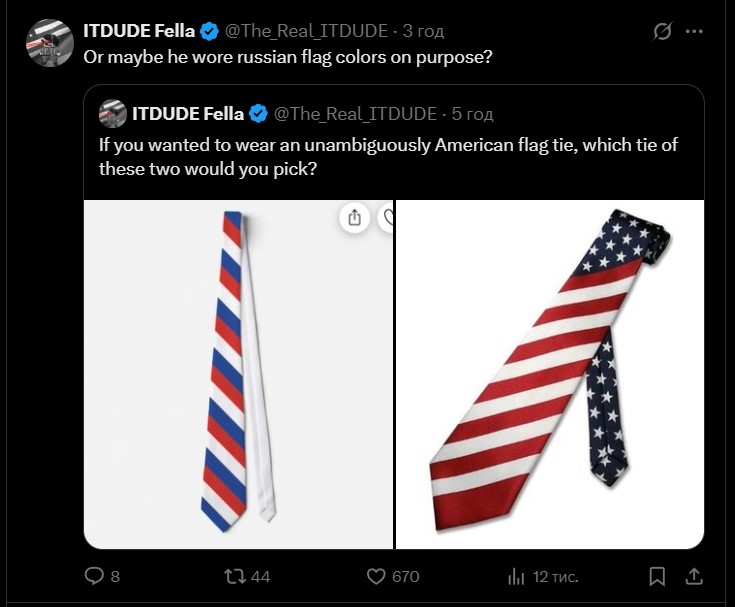
Task: Click the quoted tweet's small avatar
Action: pos(112,113)
